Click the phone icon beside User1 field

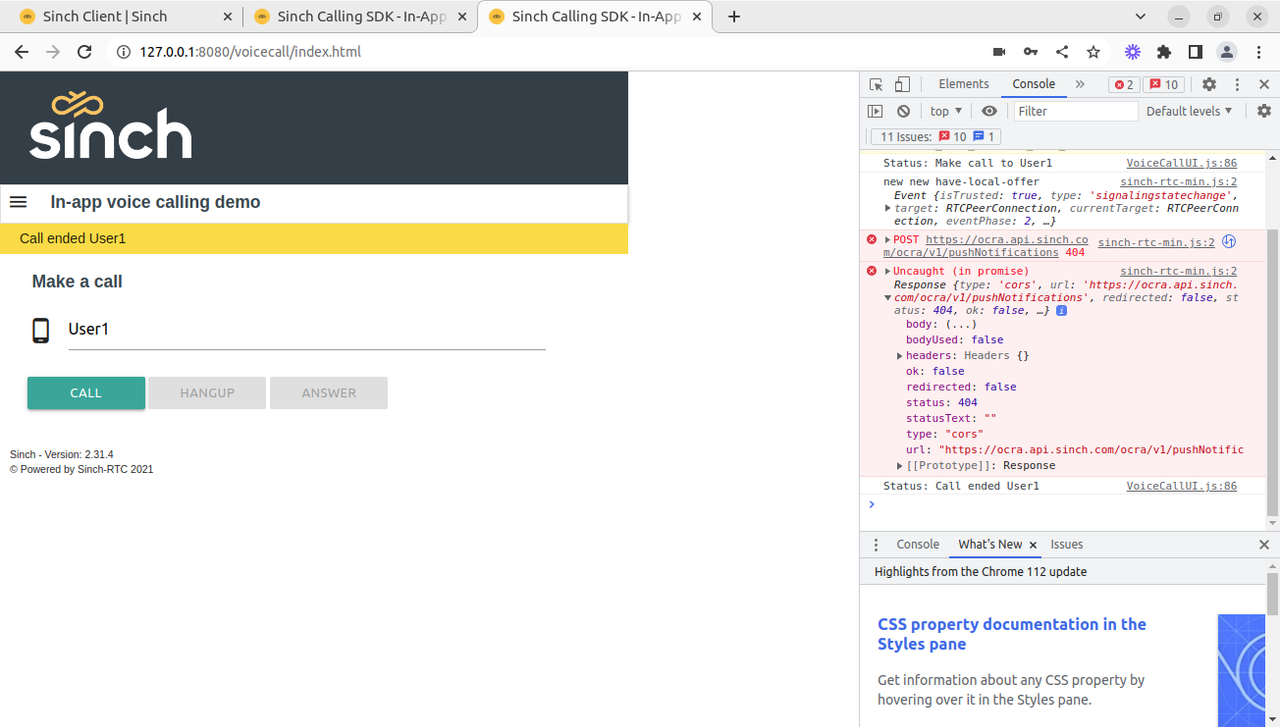(41, 330)
